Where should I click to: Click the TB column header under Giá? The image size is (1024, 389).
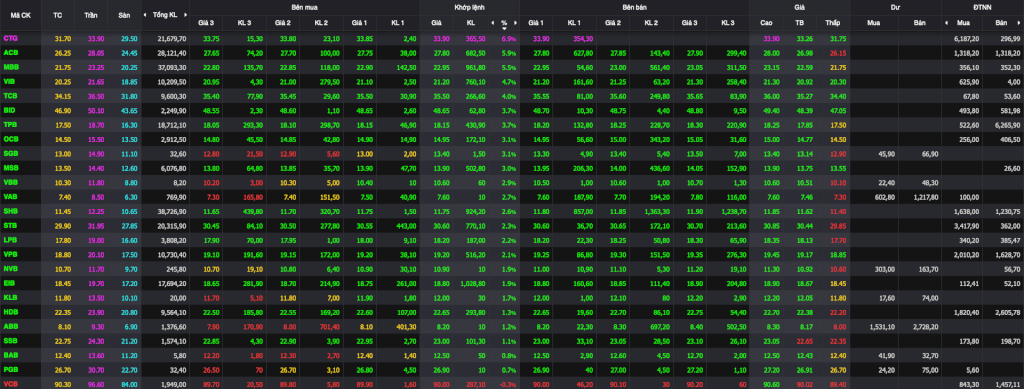pyautogui.click(x=799, y=22)
